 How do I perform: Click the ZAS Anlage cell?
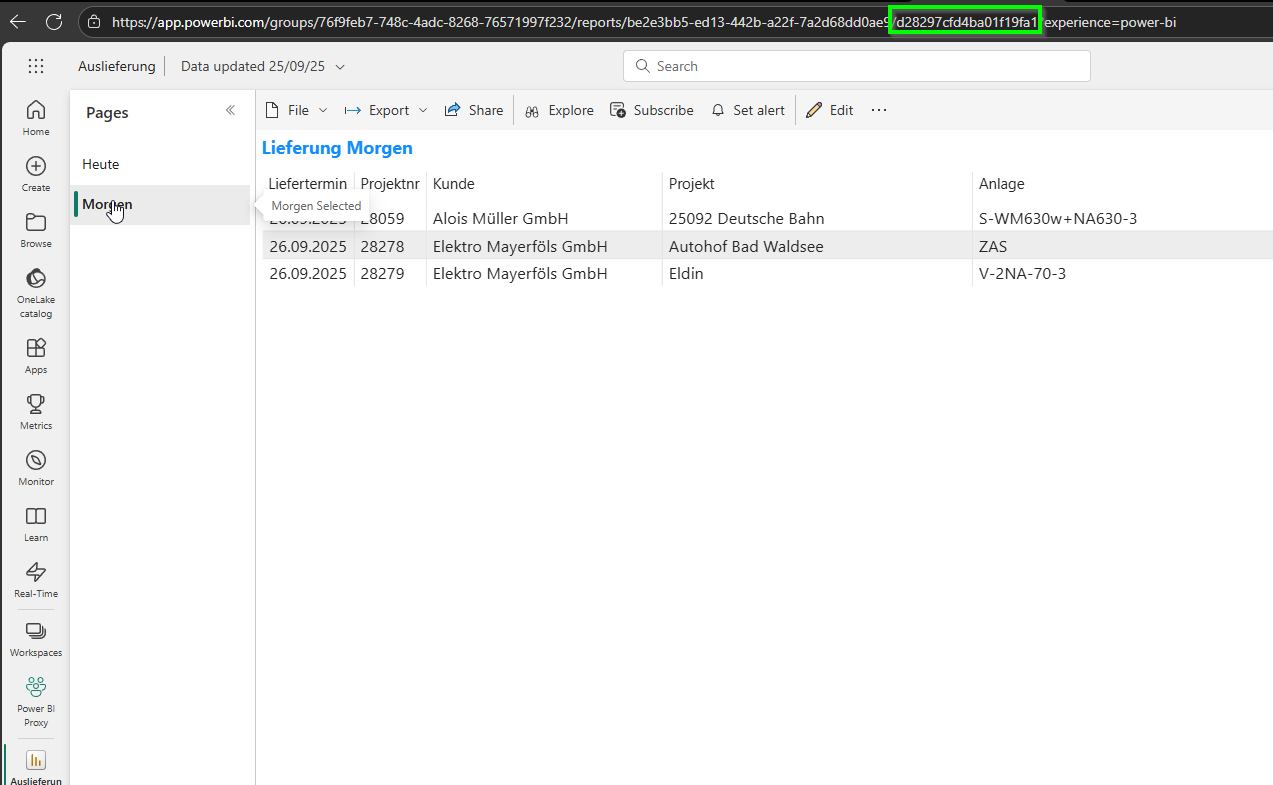point(993,246)
